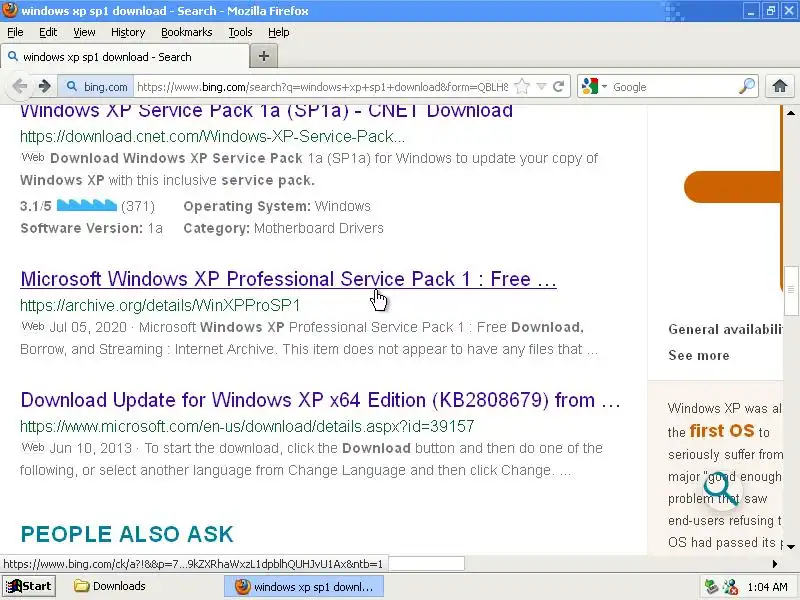Click the search bar magnifier icon
The height and width of the screenshot is (600, 800).
746,86
